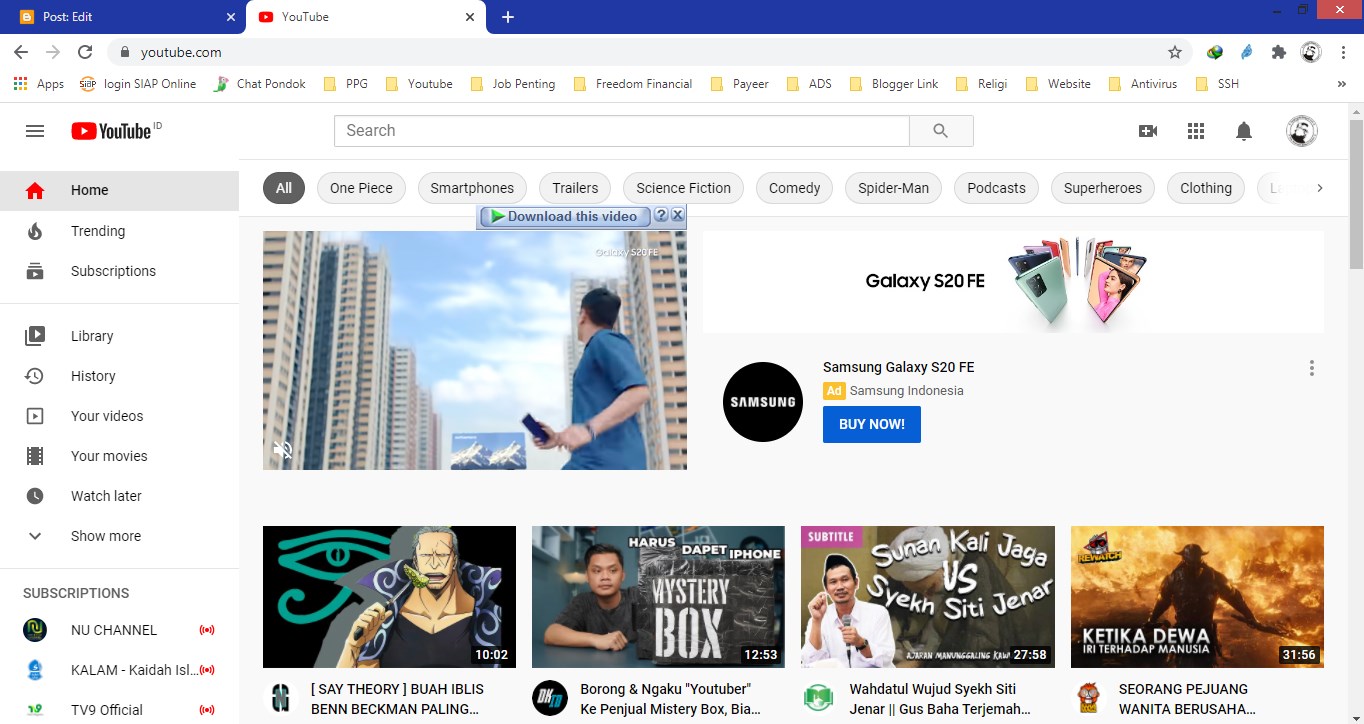1364x724 pixels.
Task: Open the KALAM - Kaidah Isl subscription
Action: pyautogui.click(x=119, y=670)
